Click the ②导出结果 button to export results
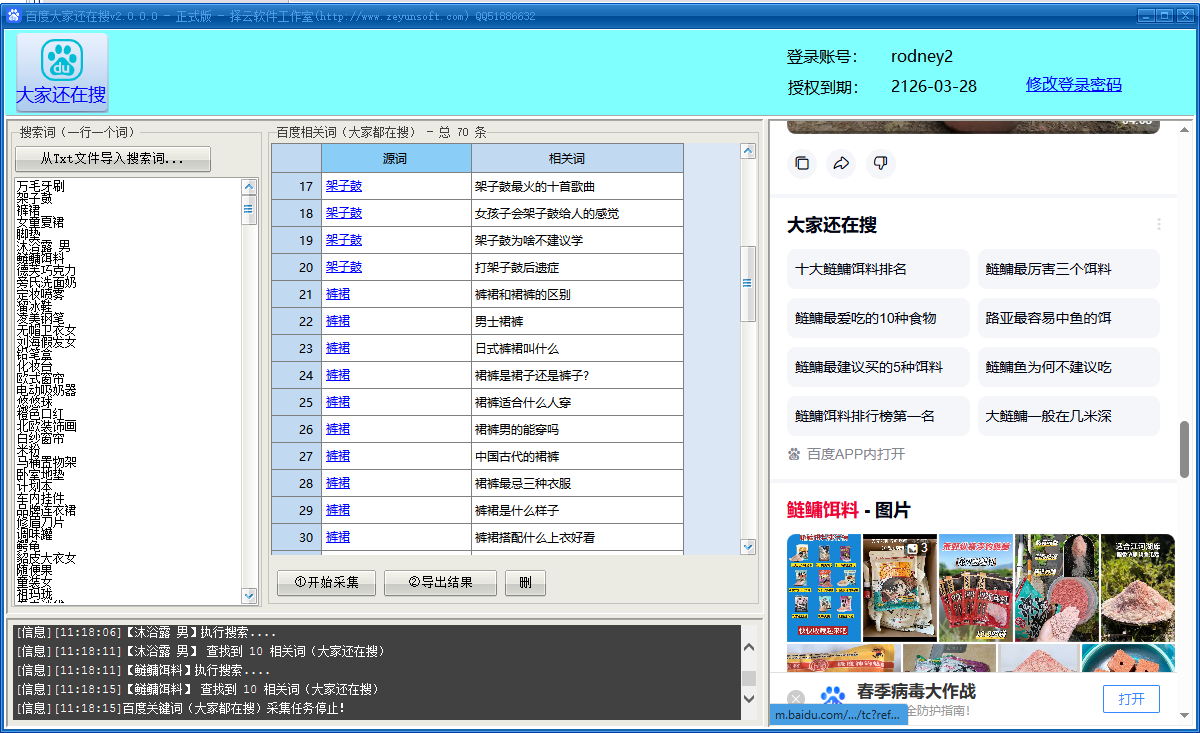 440,582
